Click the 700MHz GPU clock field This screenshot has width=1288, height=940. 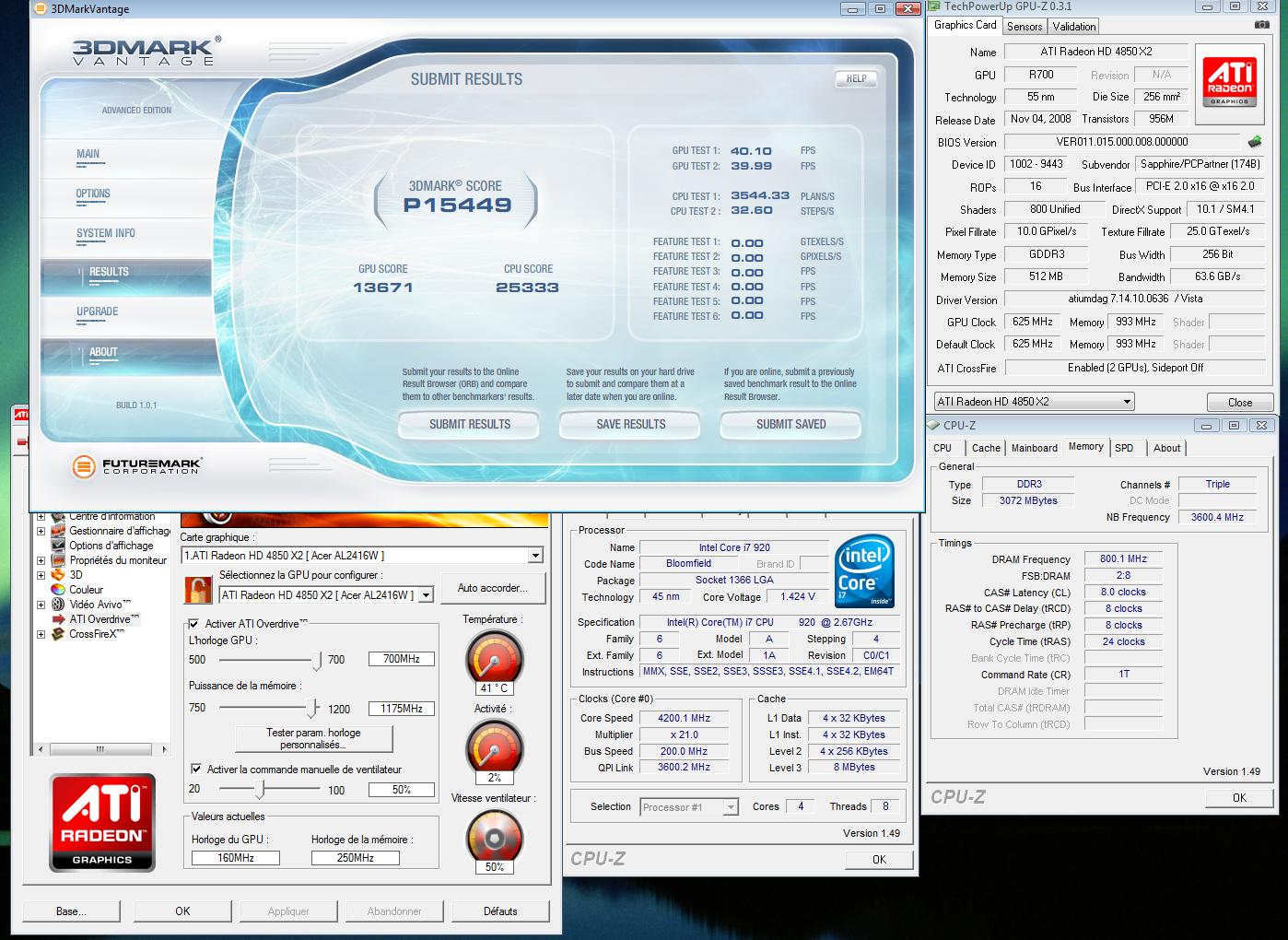402,659
